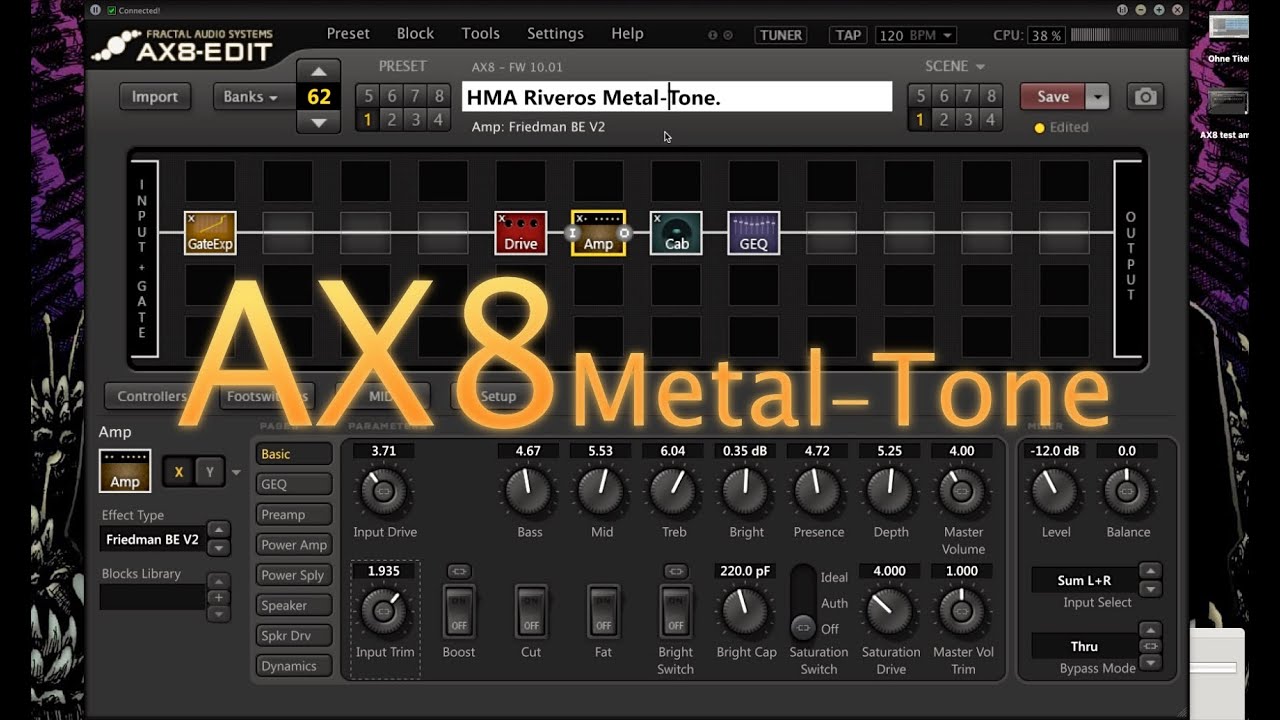This screenshot has width=1280, height=720.
Task: Click the Import button
Action: pyautogui.click(x=155, y=97)
